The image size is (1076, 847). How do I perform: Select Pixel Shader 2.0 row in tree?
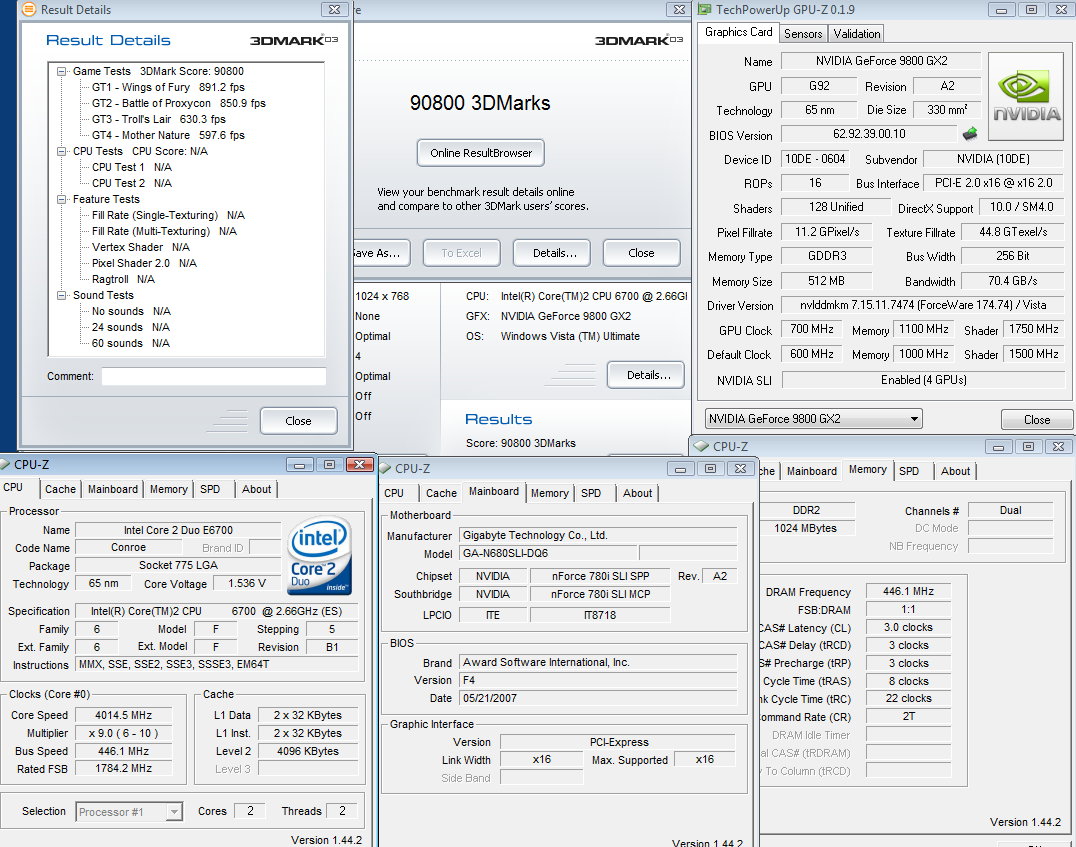coord(144,264)
